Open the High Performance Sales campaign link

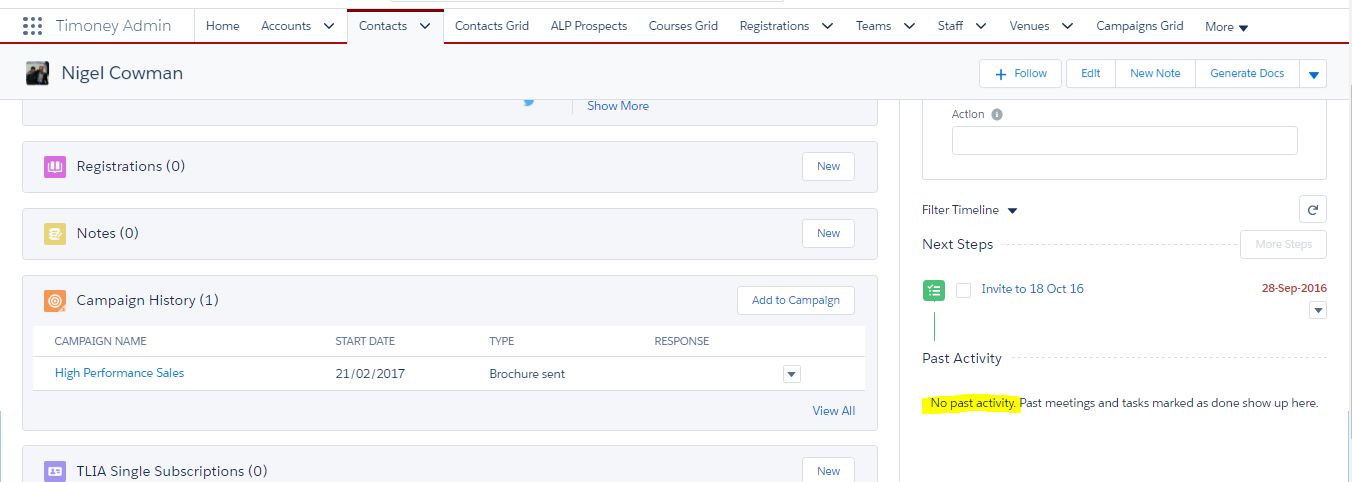(x=119, y=373)
